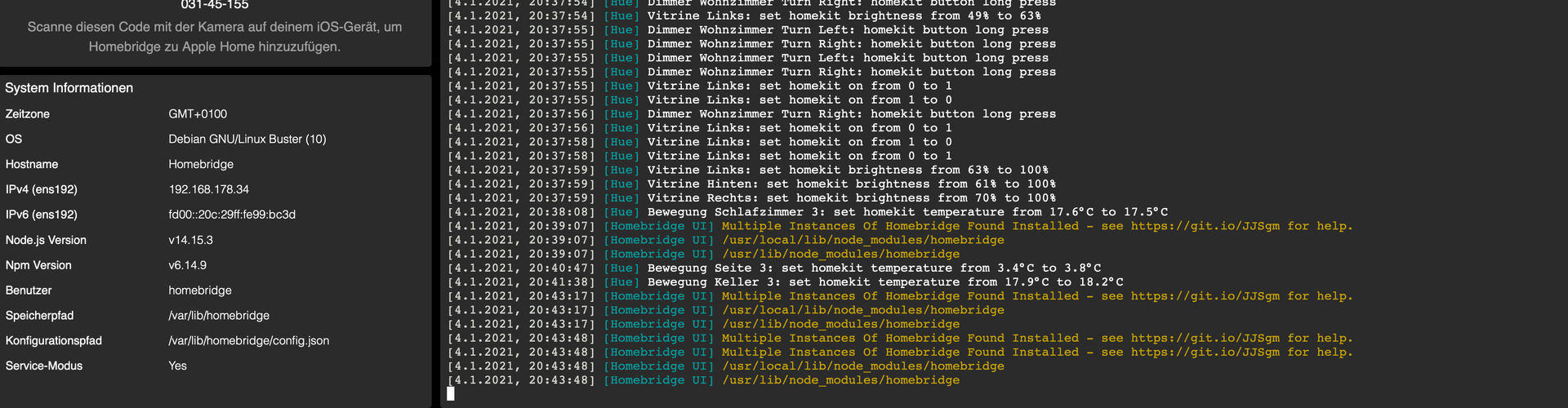
Task: Click the Service-Modus Yes value
Action: (178, 366)
